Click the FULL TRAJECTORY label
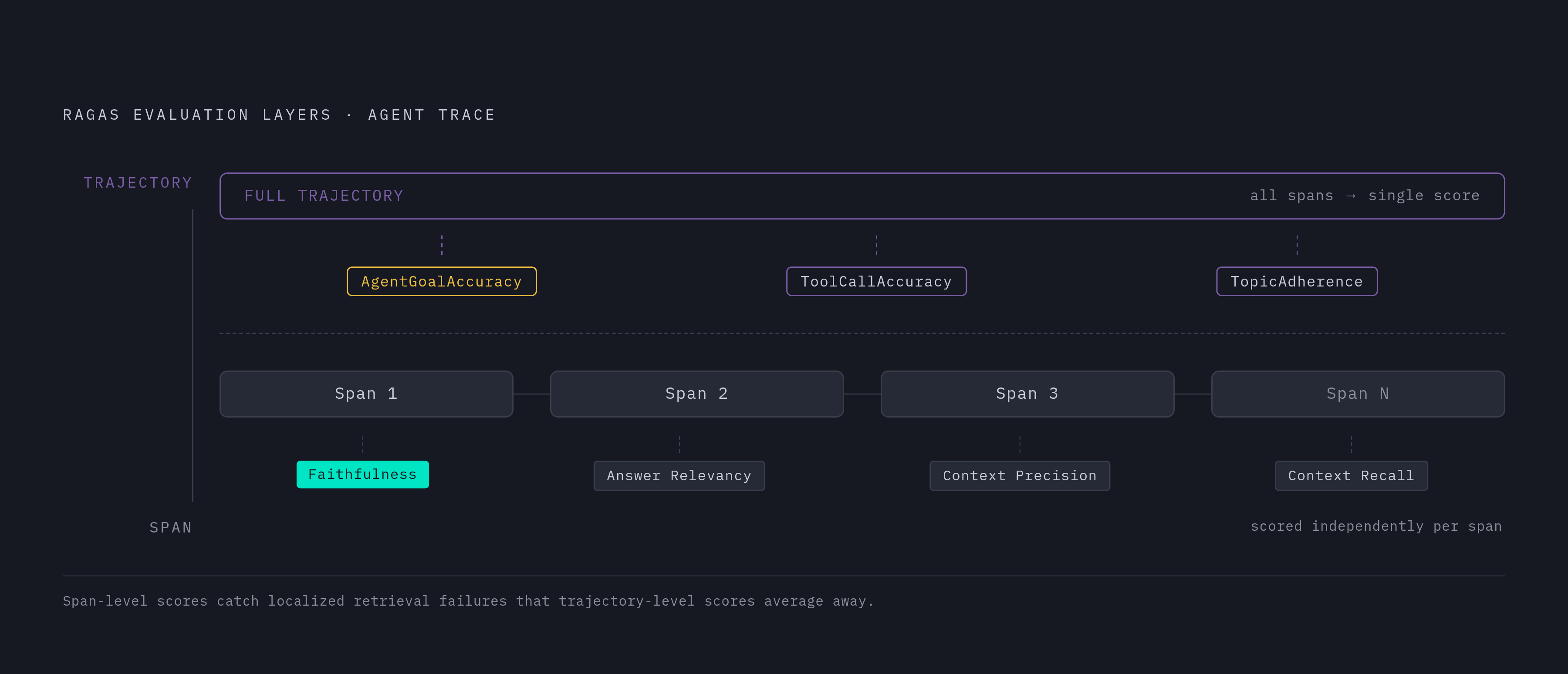The height and width of the screenshot is (674, 1568). (324, 196)
